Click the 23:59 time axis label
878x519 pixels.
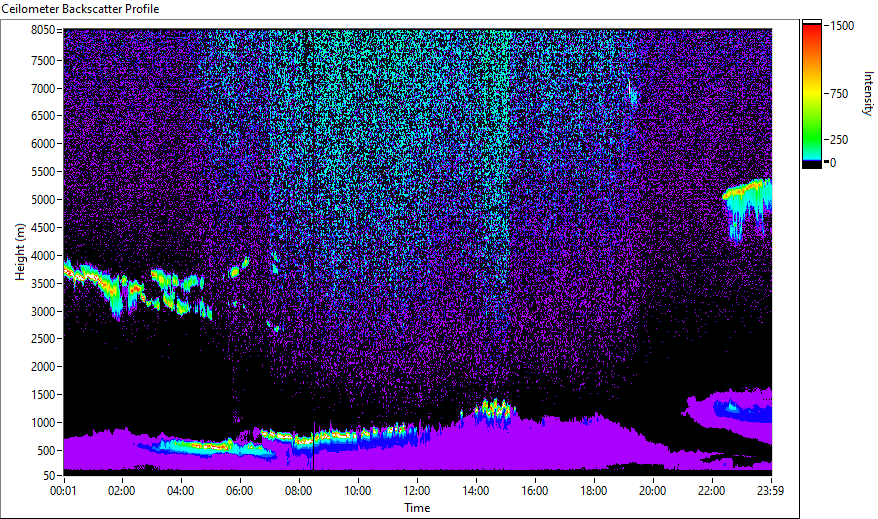pyautogui.click(x=770, y=491)
